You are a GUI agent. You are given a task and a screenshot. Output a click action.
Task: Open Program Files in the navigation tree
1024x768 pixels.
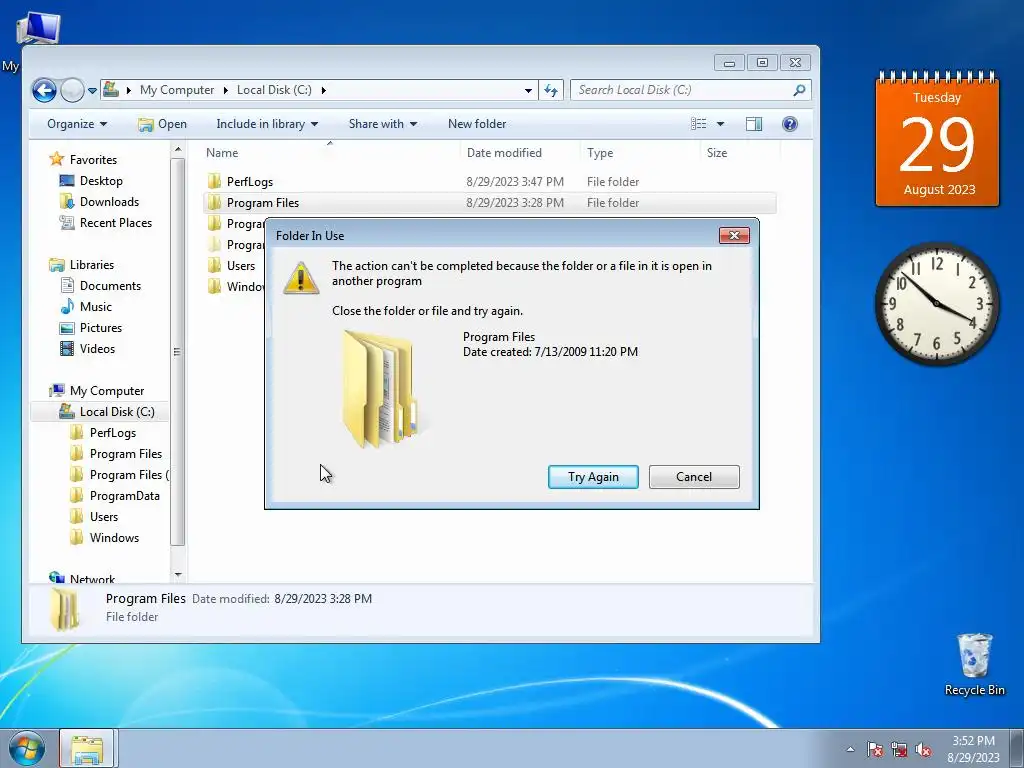pos(125,454)
